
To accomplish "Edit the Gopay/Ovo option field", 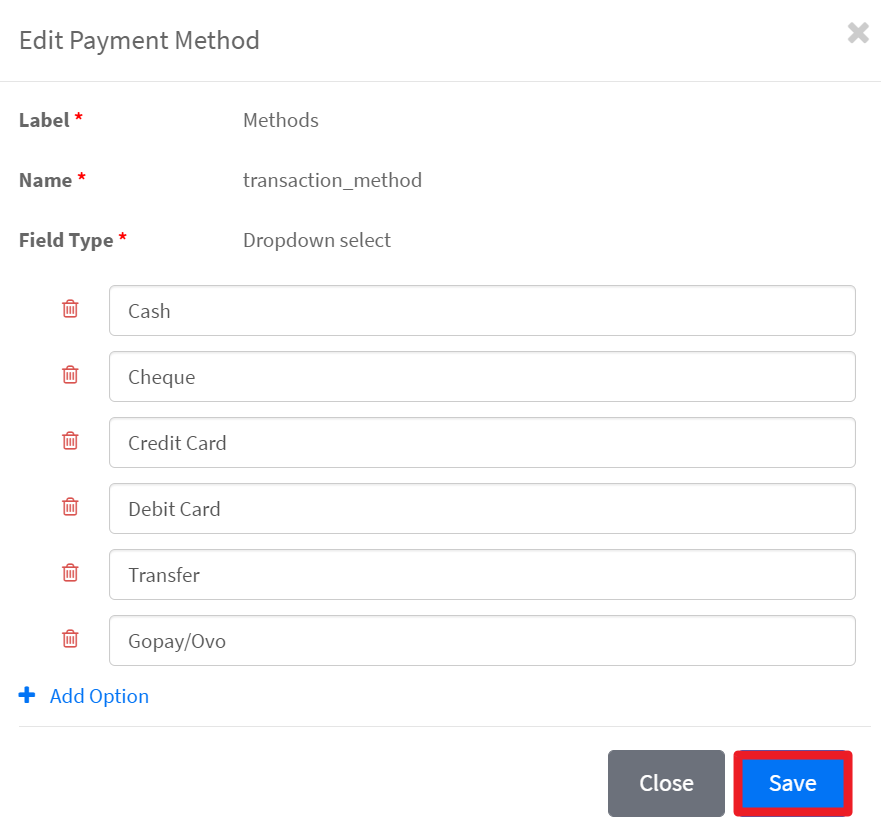I will tap(482, 641).
